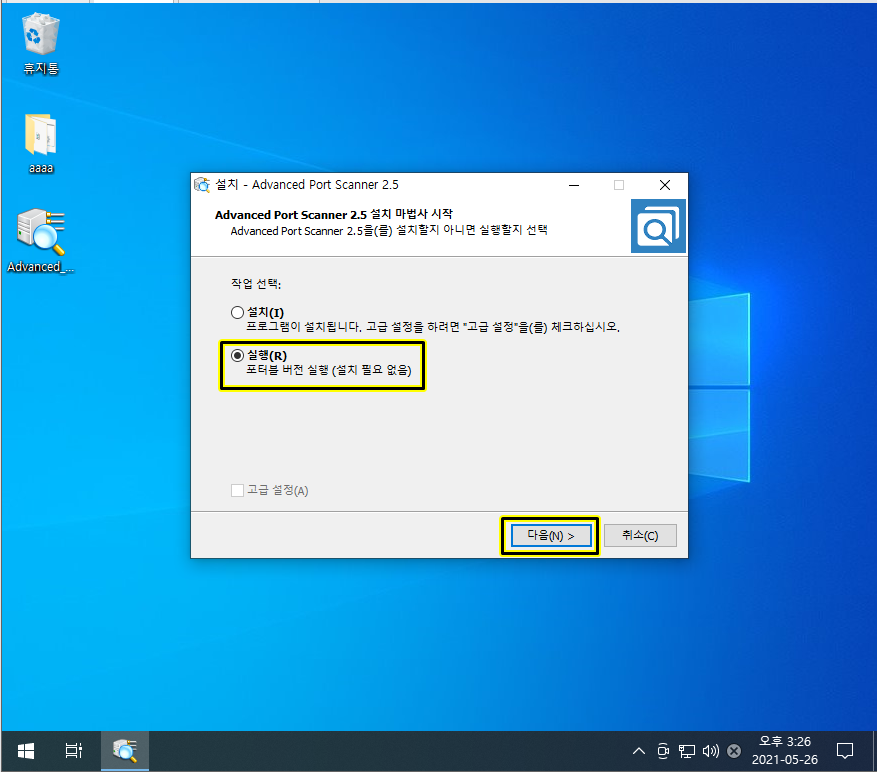This screenshot has height=772, width=877.
Task: Expand hidden system tray icons
Action: point(639,751)
